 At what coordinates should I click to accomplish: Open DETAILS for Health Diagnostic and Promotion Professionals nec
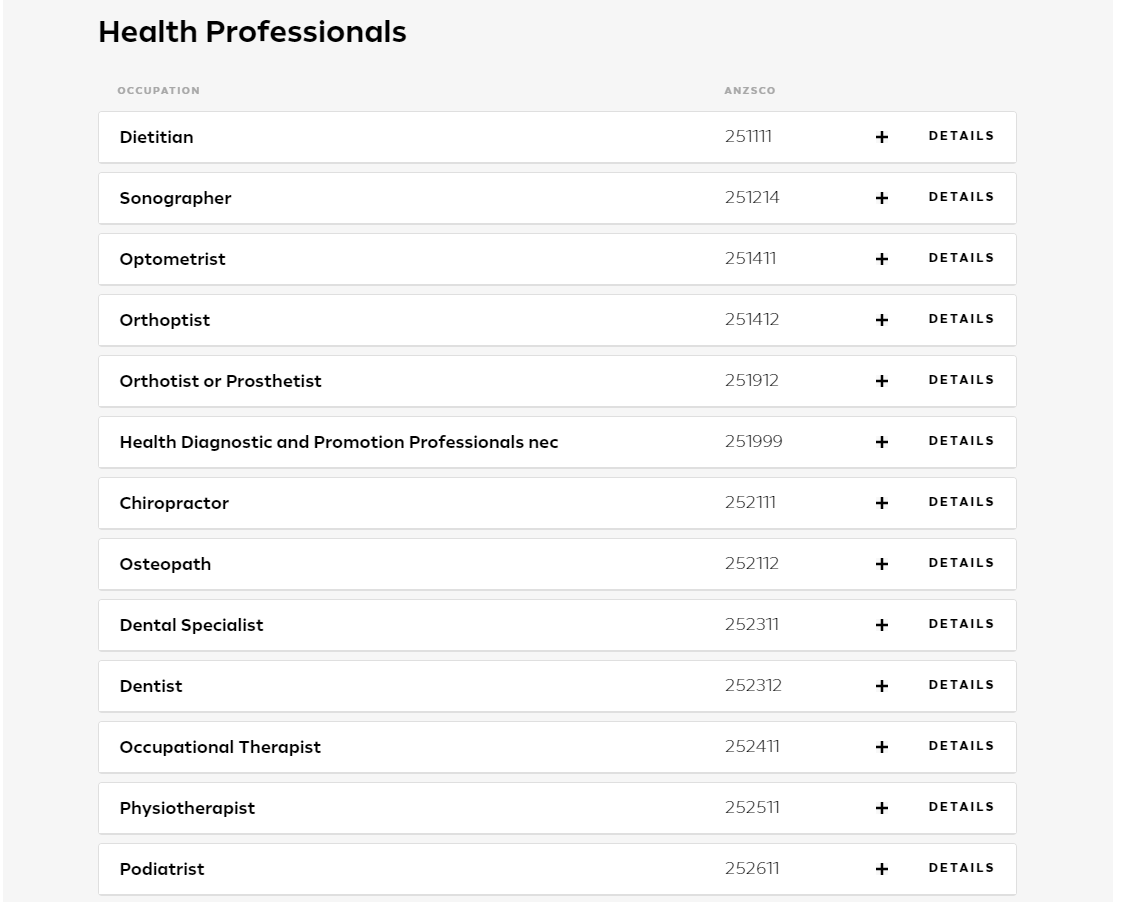961,441
